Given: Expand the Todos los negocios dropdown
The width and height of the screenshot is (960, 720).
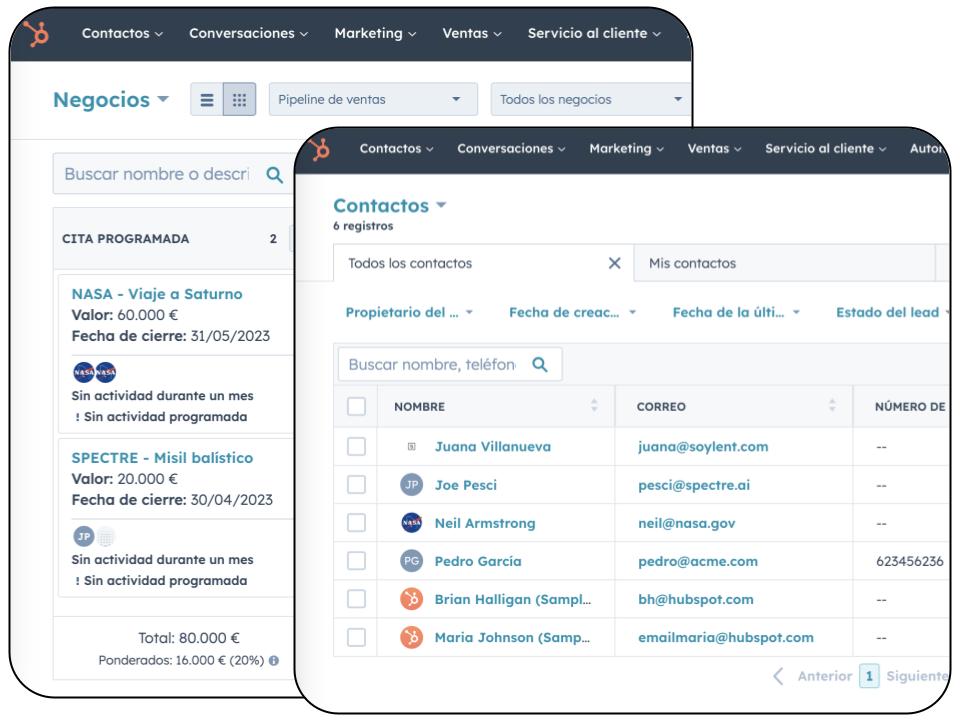Looking at the screenshot, I should [x=590, y=99].
